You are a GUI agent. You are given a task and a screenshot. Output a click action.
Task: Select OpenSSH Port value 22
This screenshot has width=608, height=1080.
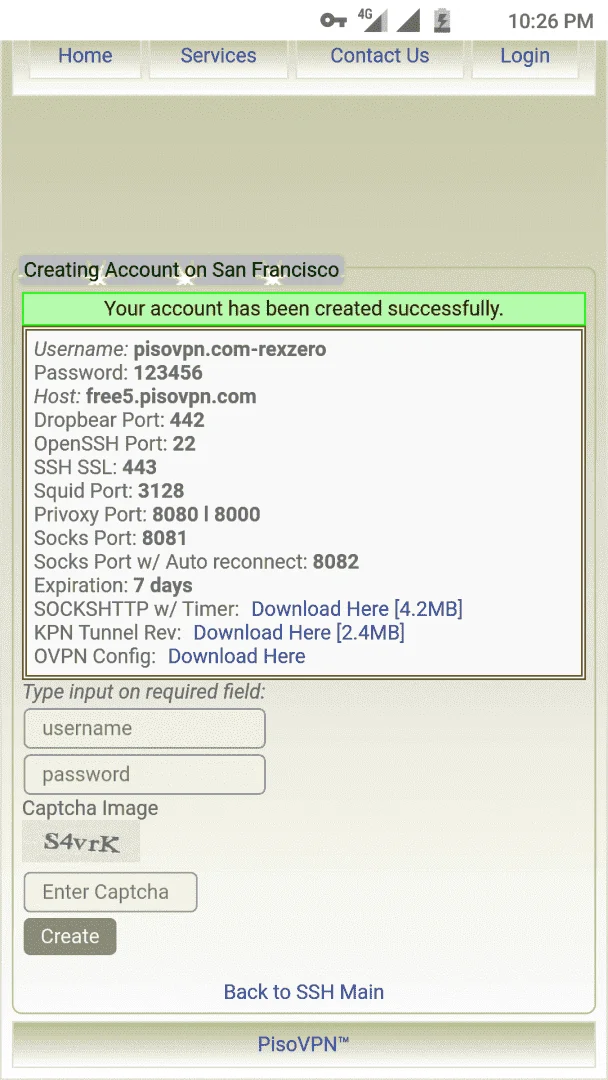click(184, 444)
